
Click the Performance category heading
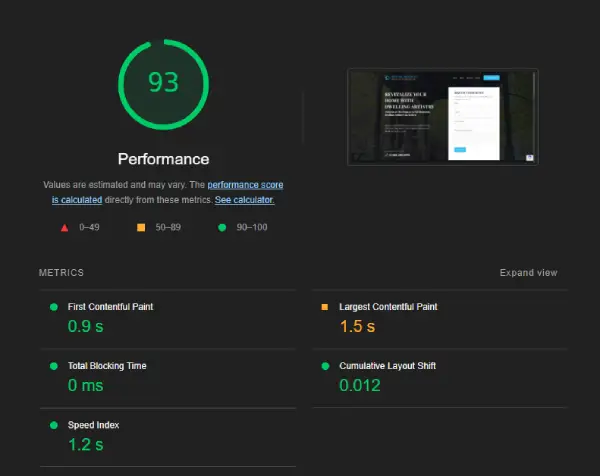pyautogui.click(x=164, y=159)
